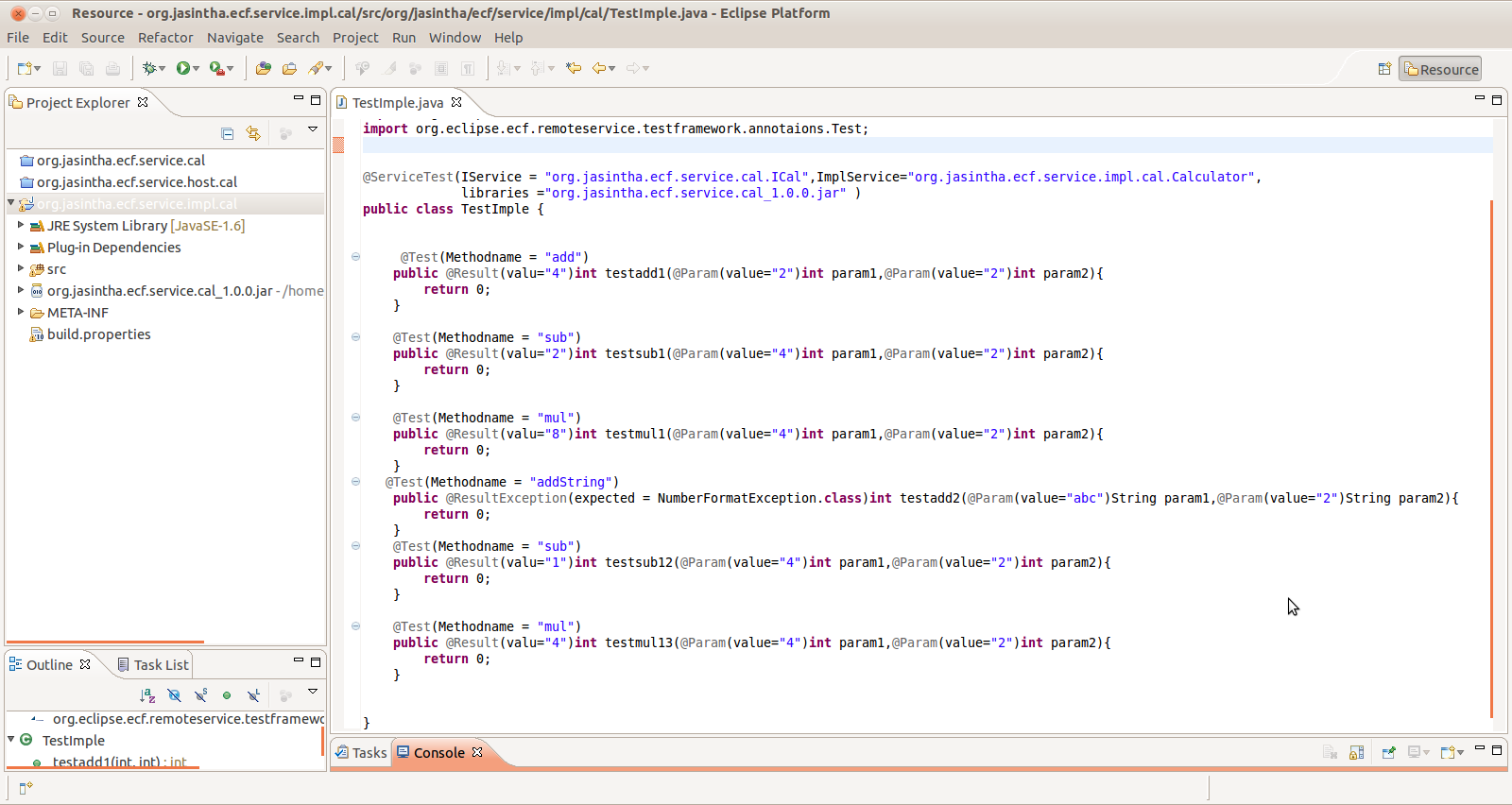Screen dimensions: 1512x805
Task: Click the Scroll Lock icon in Console
Action: pyautogui.click(x=1356, y=753)
